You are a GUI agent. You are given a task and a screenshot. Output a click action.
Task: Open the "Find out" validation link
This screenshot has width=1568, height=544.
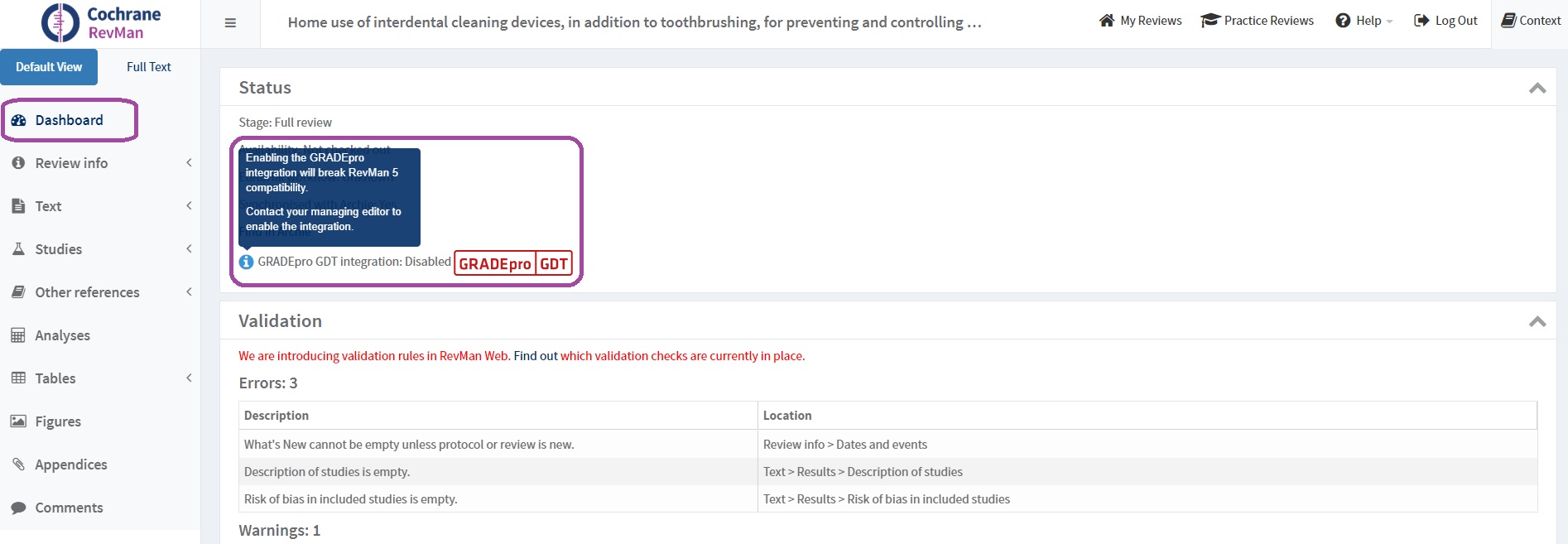point(535,356)
